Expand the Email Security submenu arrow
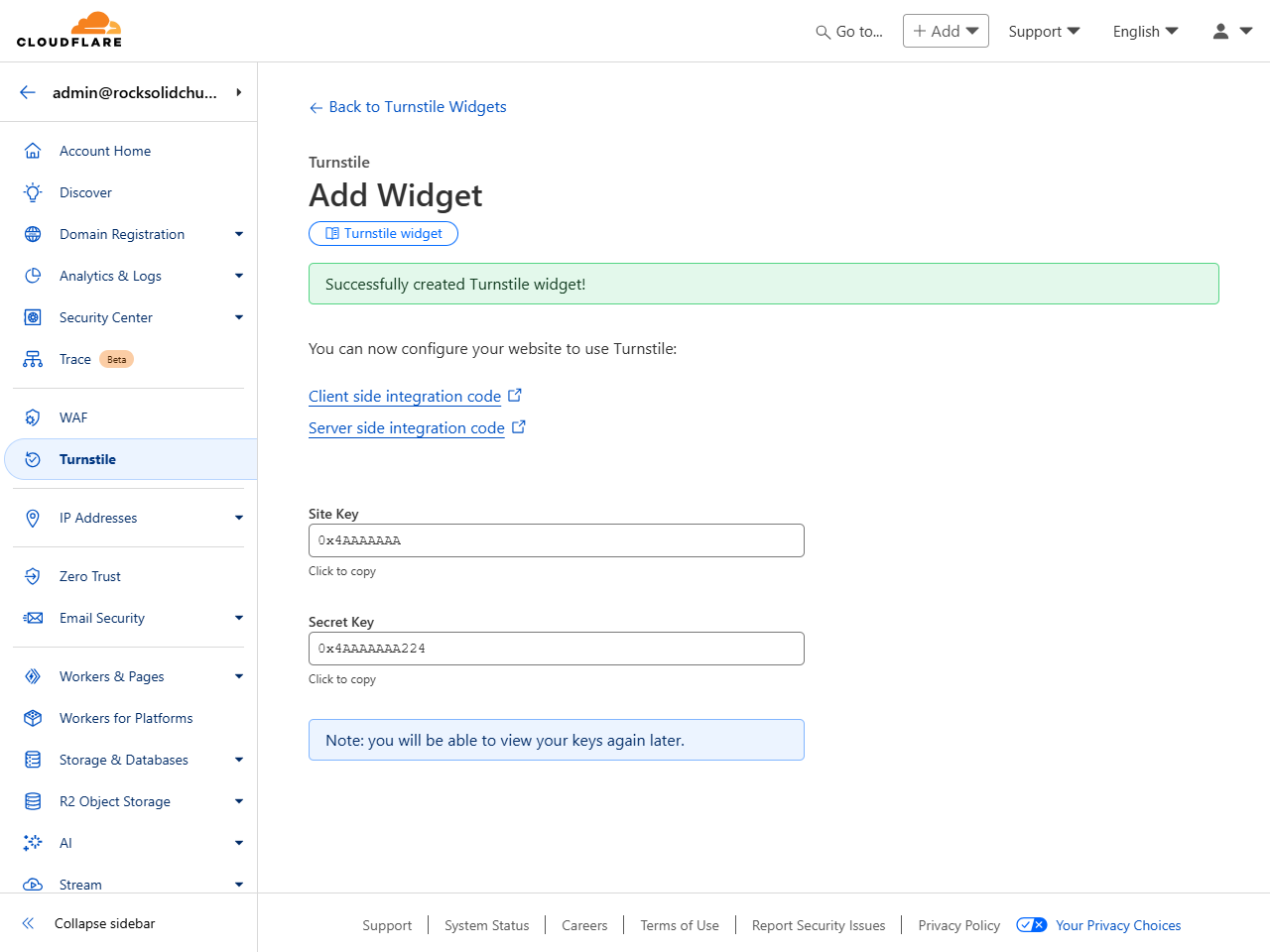The height and width of the screenshot is (952, 1270). (239, 618)
